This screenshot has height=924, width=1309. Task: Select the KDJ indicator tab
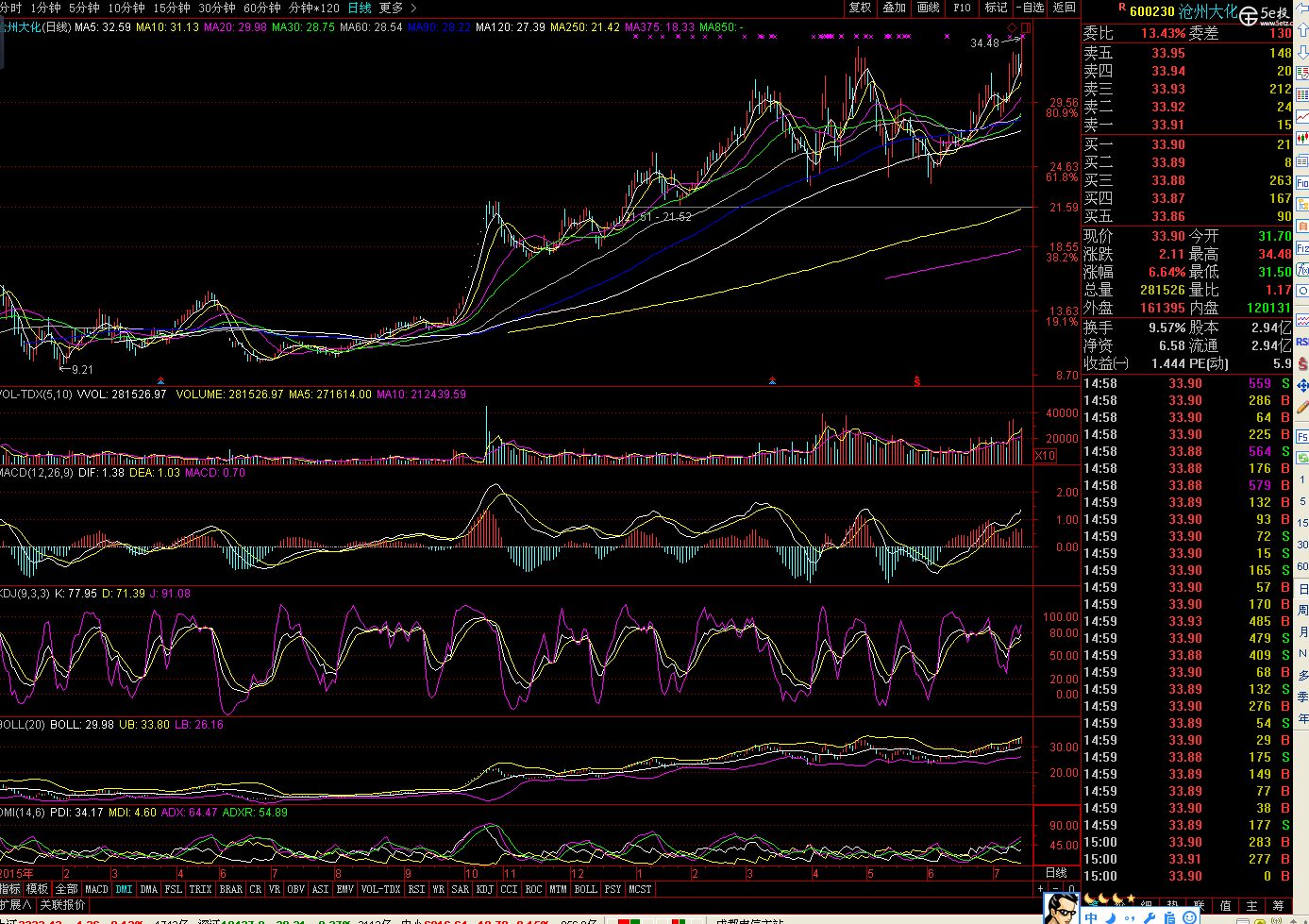pos(484,889)
